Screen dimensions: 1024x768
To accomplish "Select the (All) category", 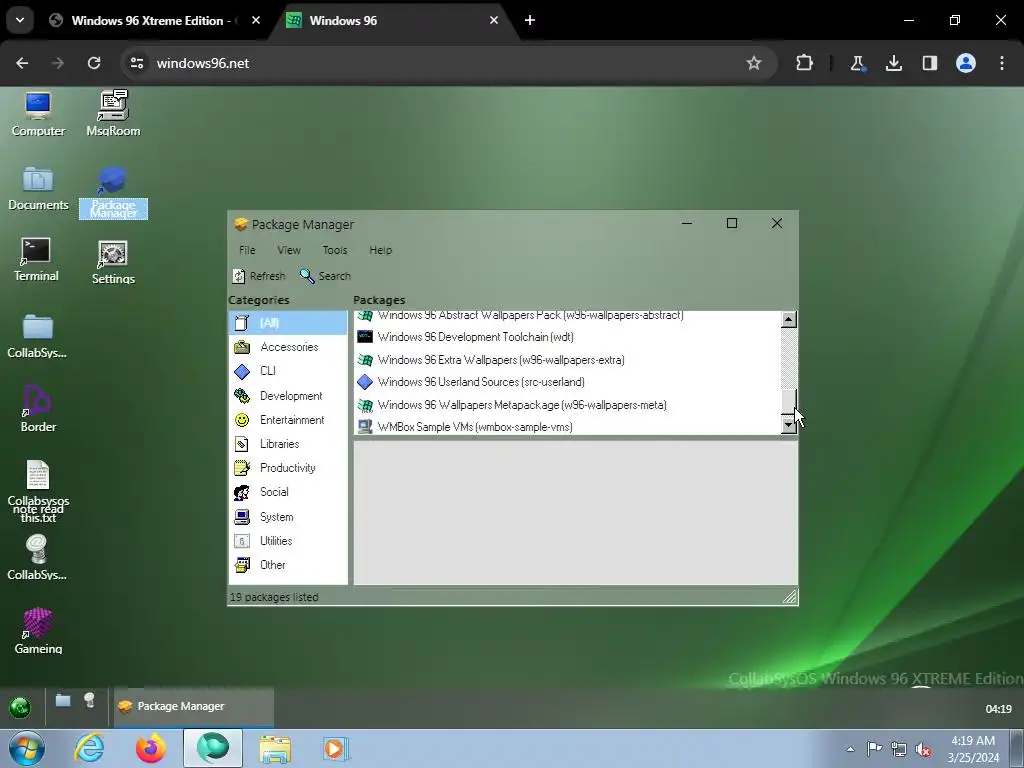I will click(x=287, y=323).
